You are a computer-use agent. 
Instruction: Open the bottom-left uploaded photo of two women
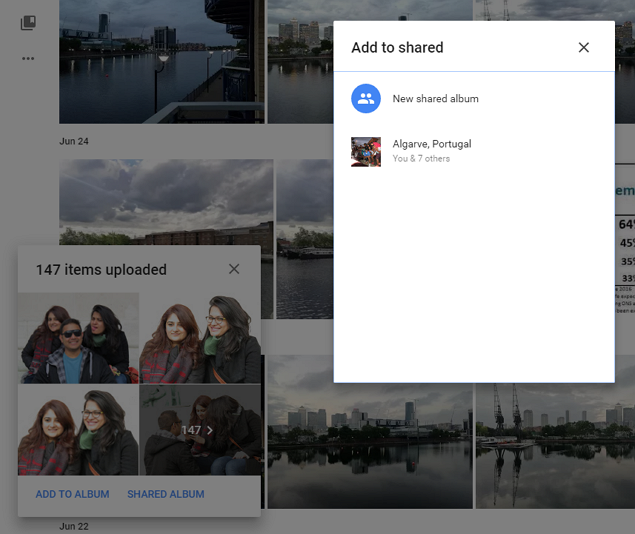[78, 430]
